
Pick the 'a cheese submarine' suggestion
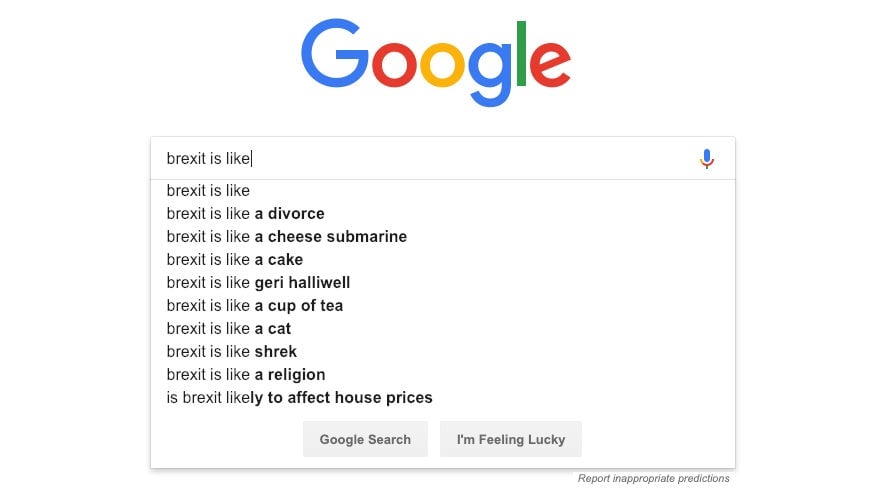pos(443,237)
